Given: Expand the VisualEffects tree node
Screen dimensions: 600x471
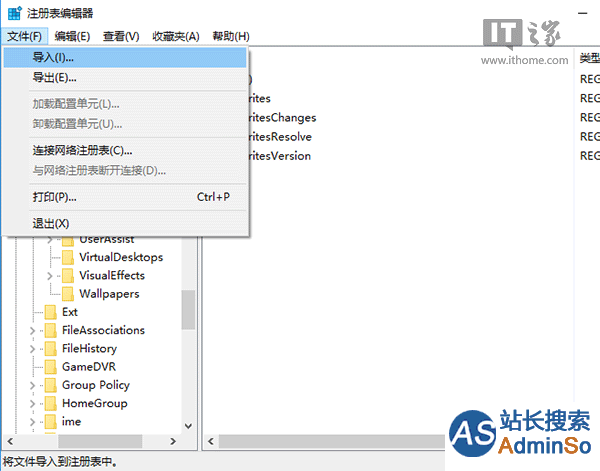Looking at the screenshot, I should pyautogui.click(x=49, y=276).
